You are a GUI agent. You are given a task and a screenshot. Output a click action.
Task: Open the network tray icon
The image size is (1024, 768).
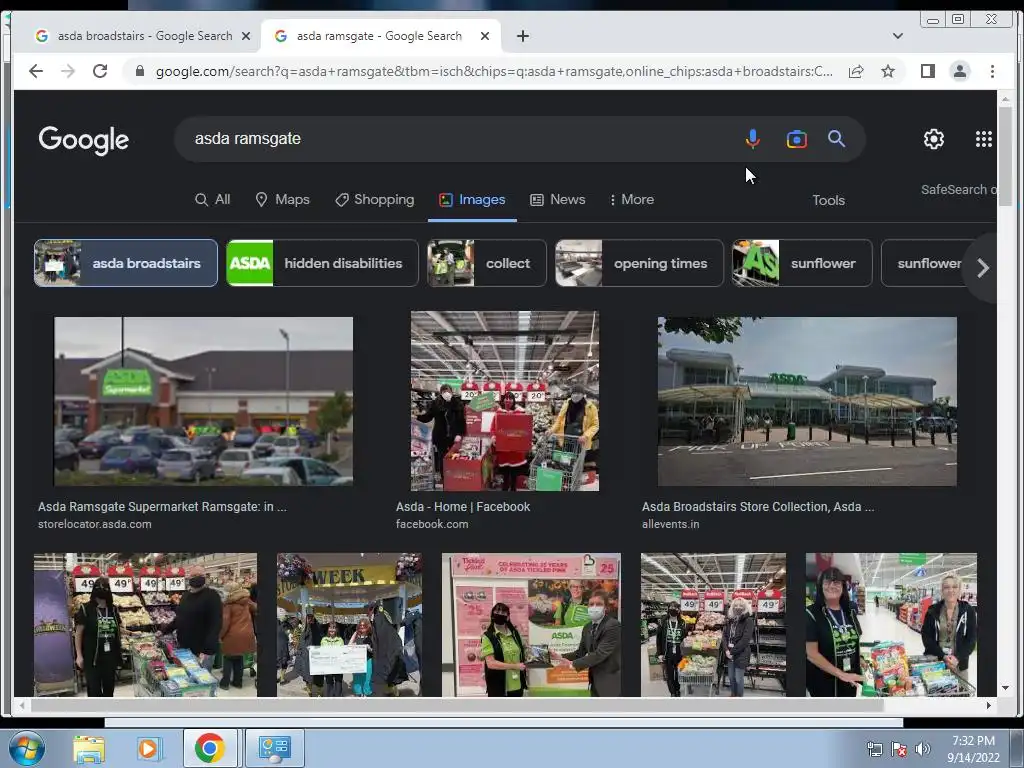click(x=874, y=749)
